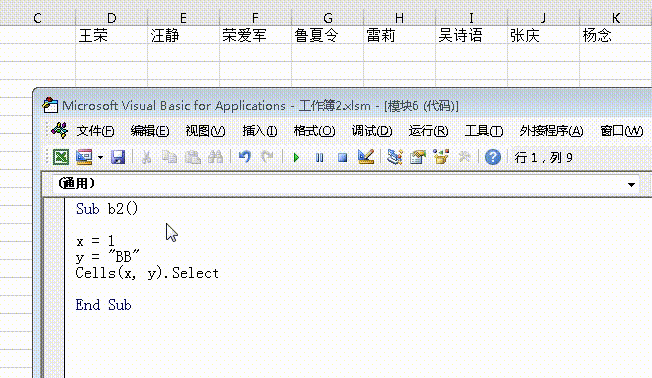Select Excel column F header
652x378 pixels.
point(255,18)
